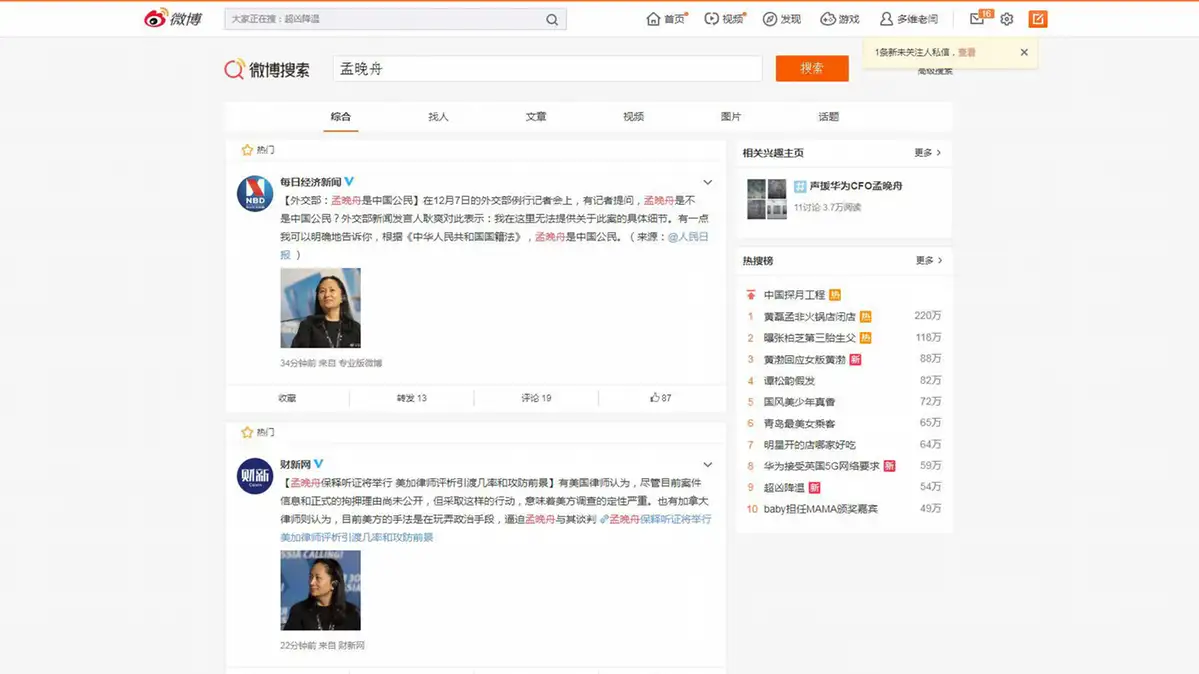The height and width of the screenshot is (674, 1199).
Task: Expand 更多 next to 相关兴趣主页
Action: 928,153
